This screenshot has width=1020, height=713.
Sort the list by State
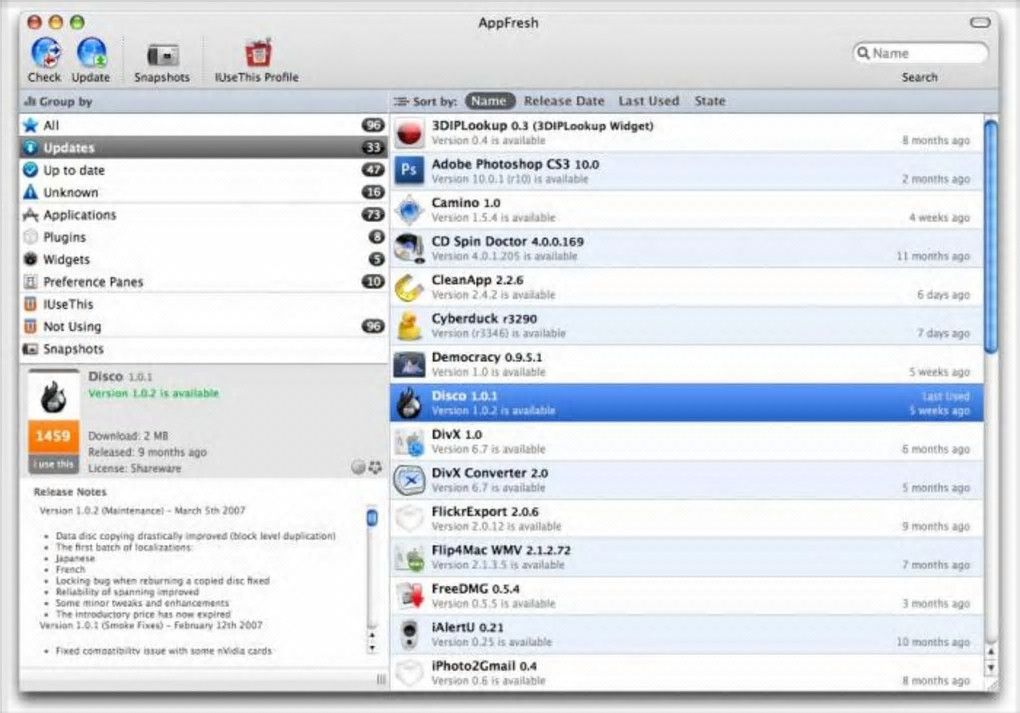710,101
